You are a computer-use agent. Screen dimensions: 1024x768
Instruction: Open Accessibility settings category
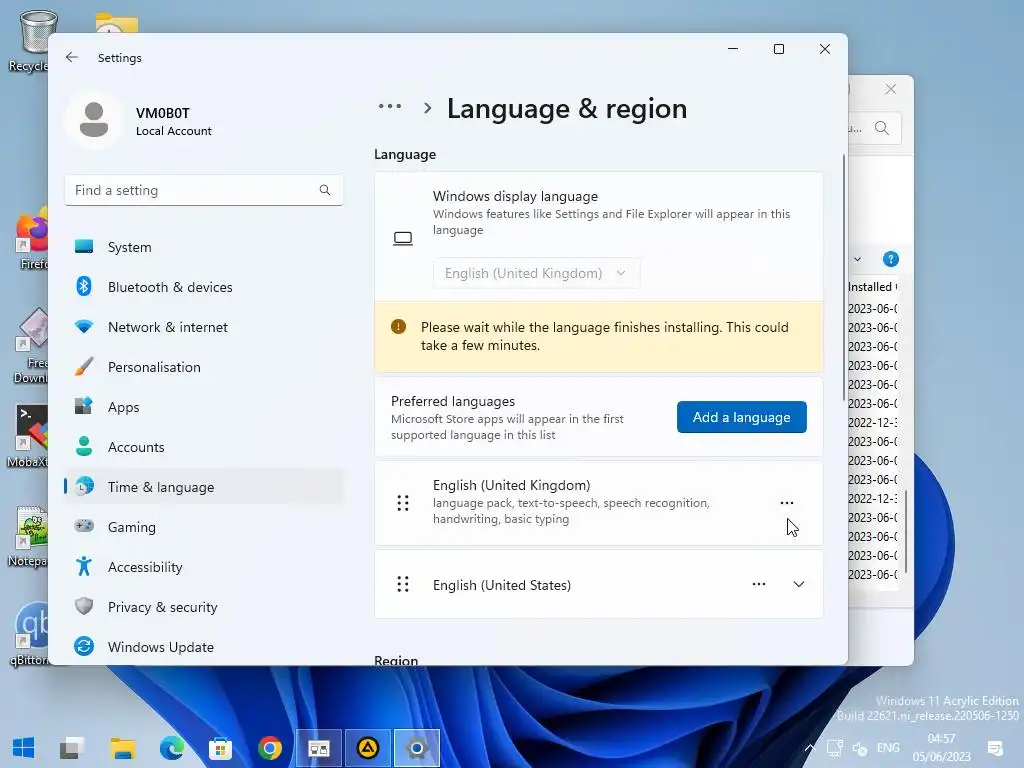(204, 567)
